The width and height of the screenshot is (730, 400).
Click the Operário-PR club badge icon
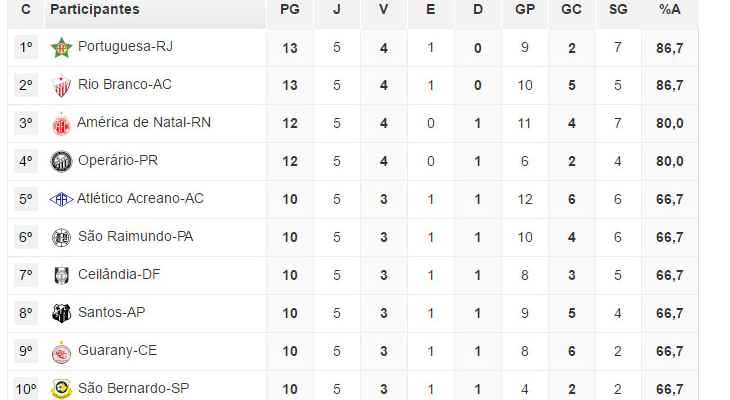pyautogui.click(x=62, y=161)
